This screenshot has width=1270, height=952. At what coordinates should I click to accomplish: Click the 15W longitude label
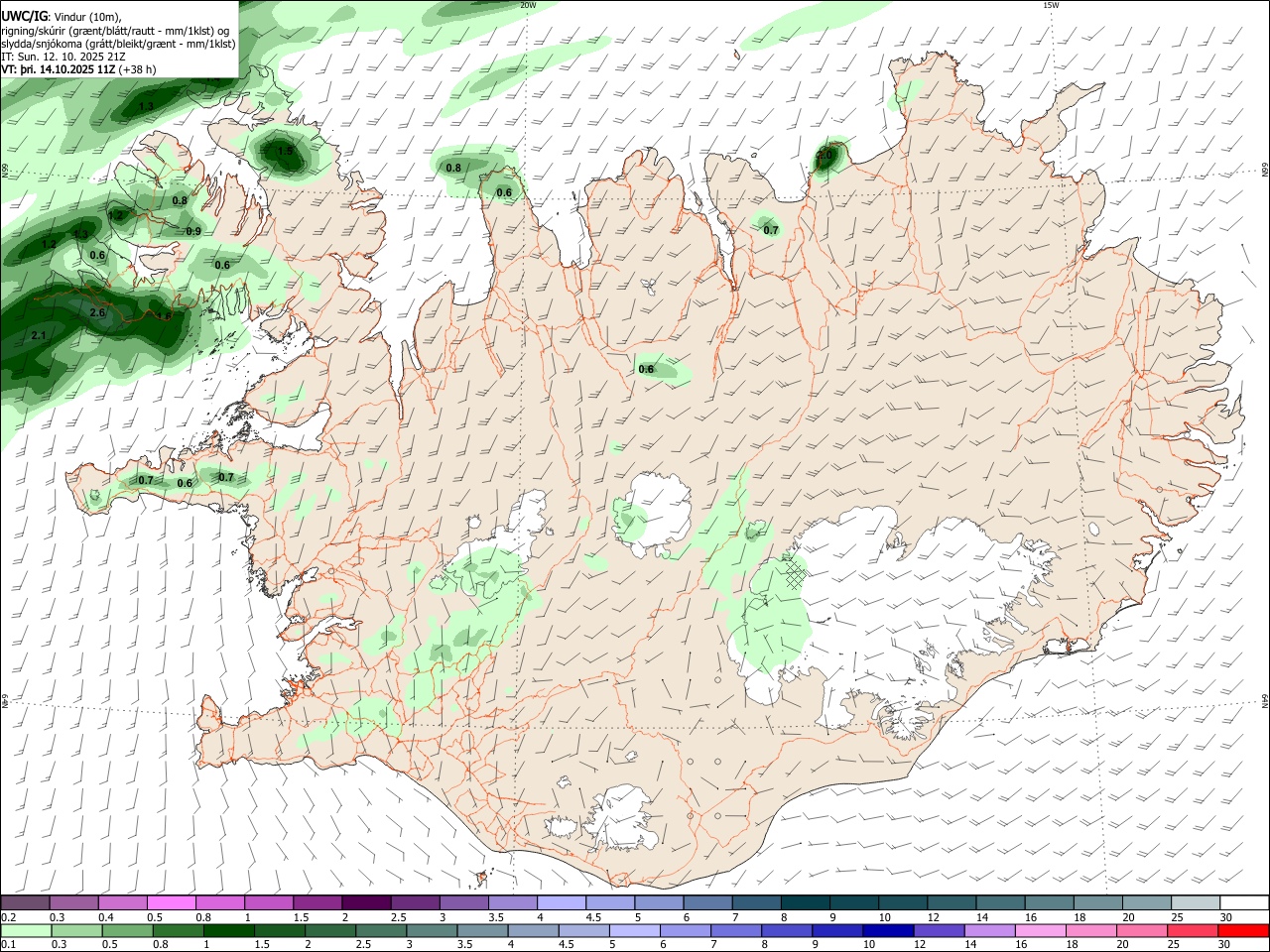point(1051,5)
